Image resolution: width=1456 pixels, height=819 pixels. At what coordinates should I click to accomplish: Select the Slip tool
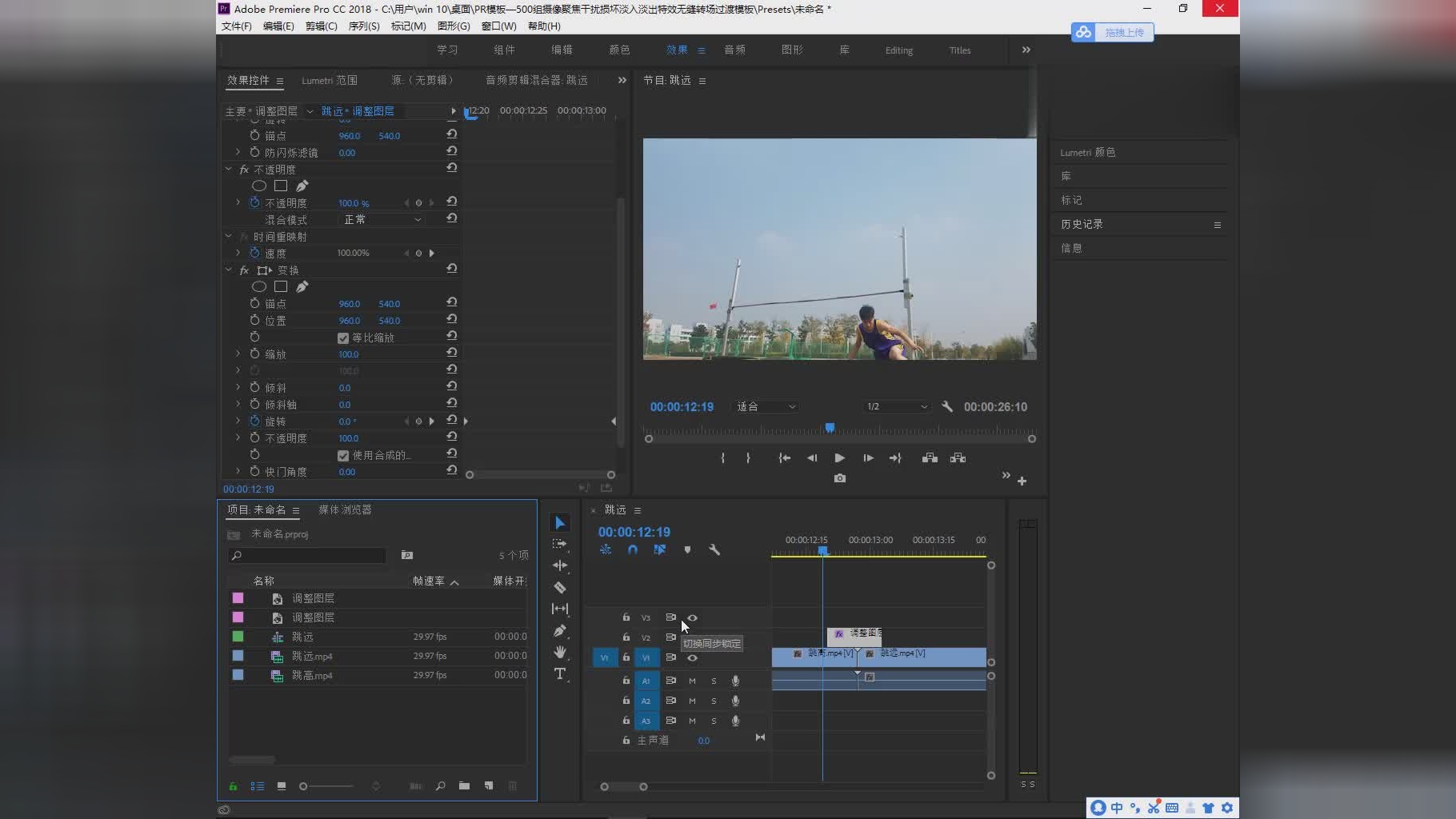[x=560, y=609]
